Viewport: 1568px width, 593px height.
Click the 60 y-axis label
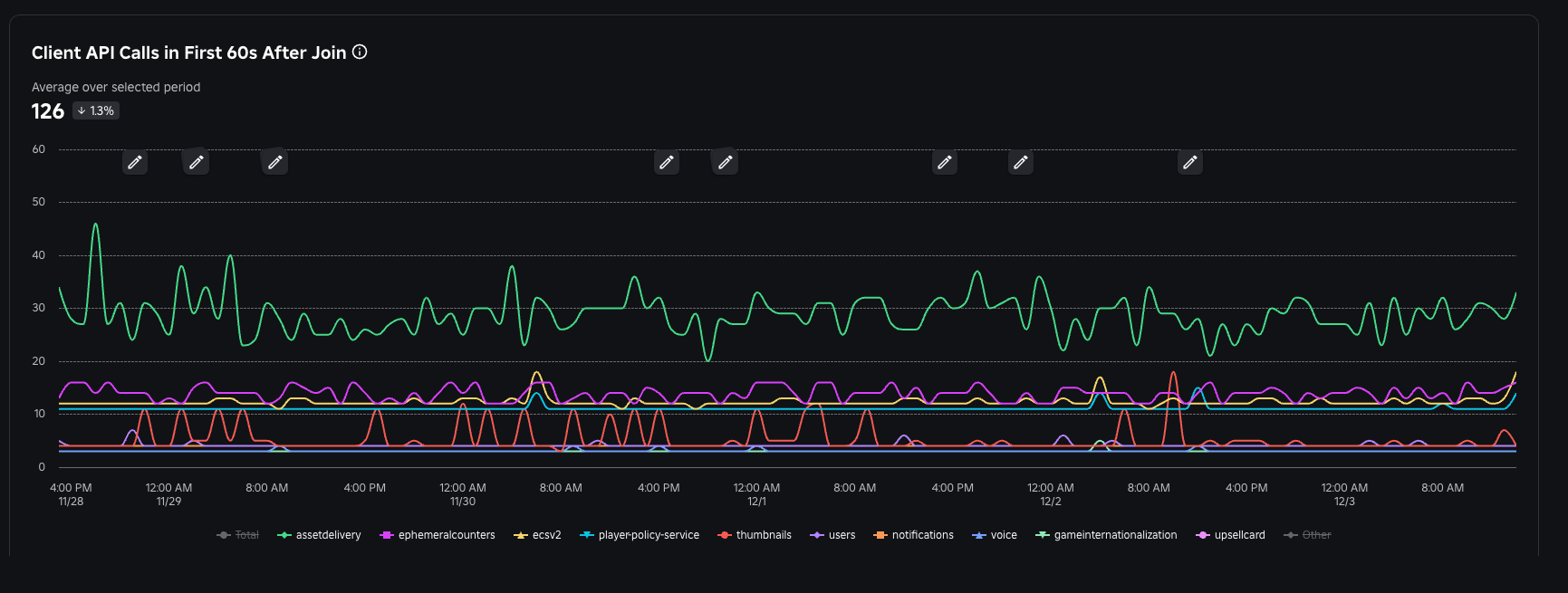pyautogui.click(x=39, y=149)
